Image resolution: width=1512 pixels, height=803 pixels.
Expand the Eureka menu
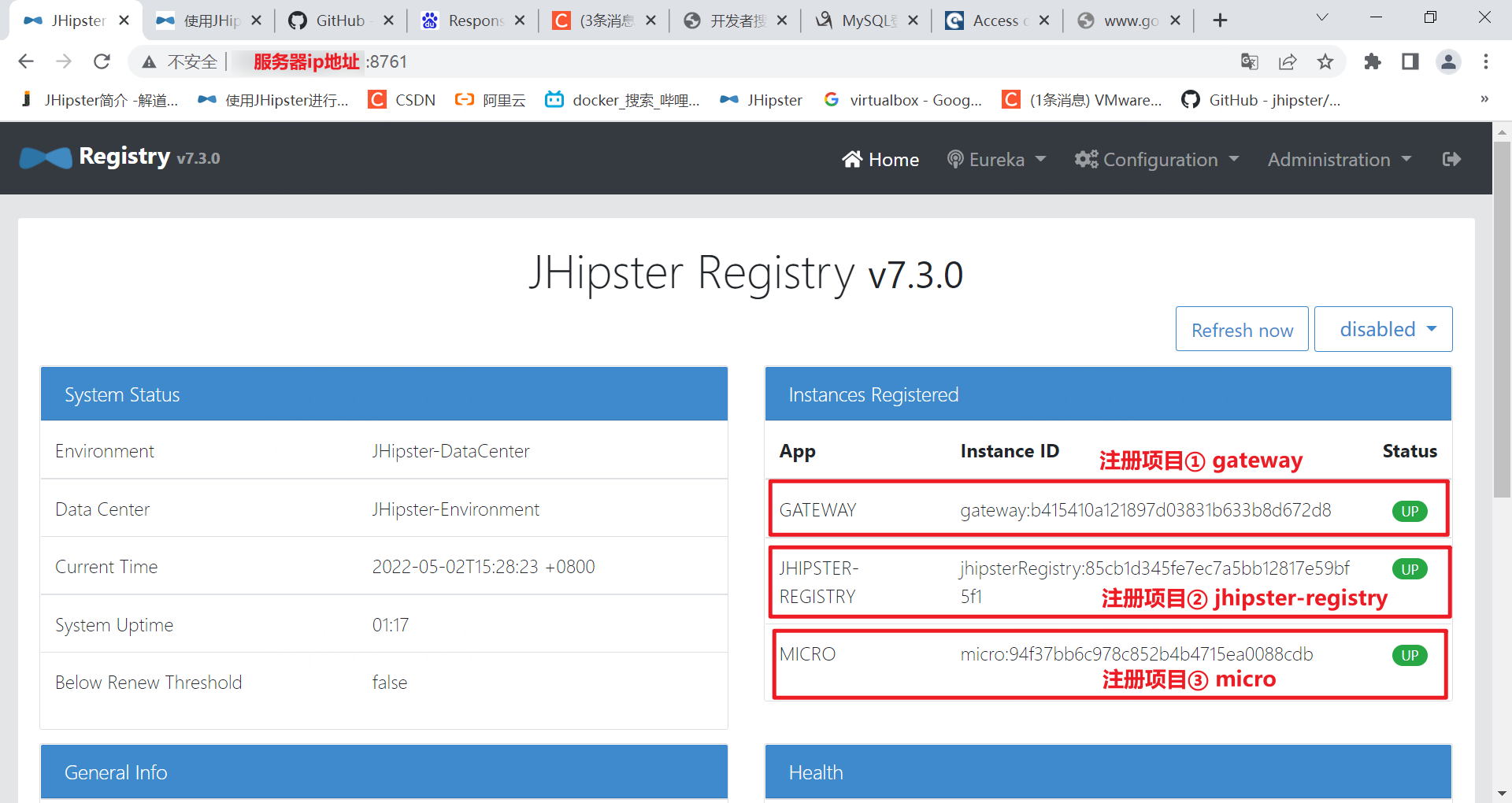(996, 159)
